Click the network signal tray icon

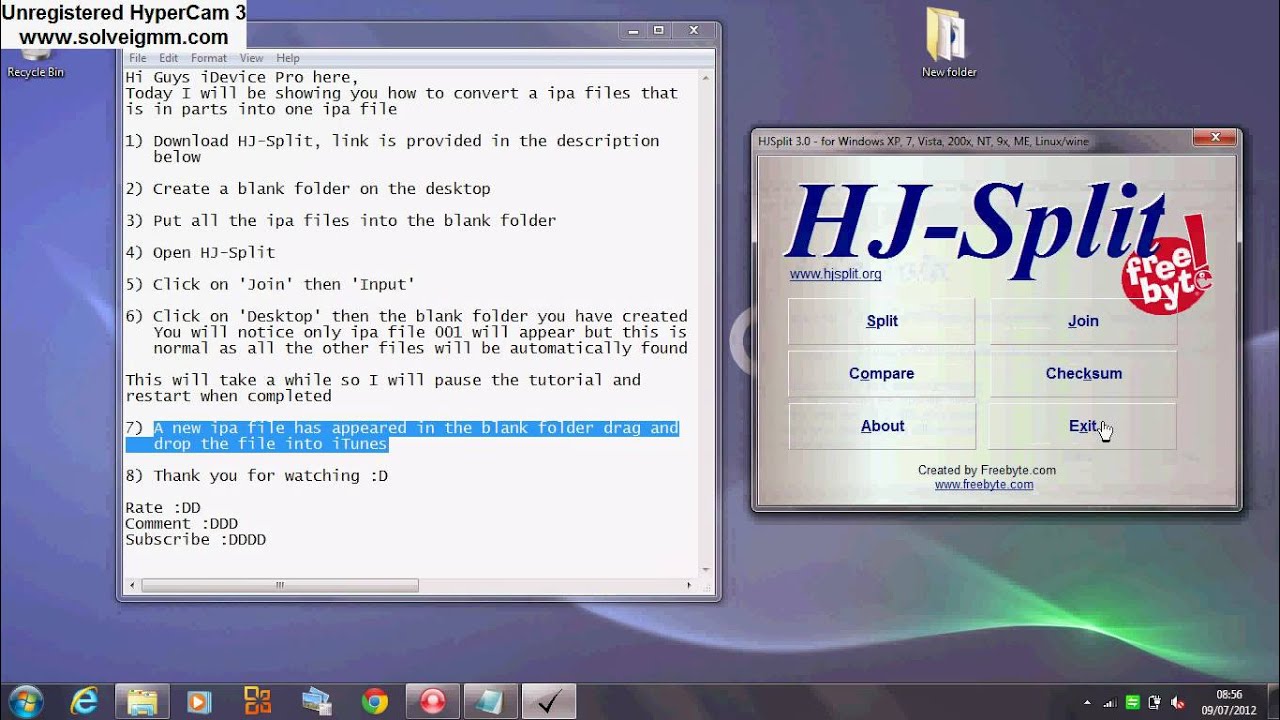1110,703
